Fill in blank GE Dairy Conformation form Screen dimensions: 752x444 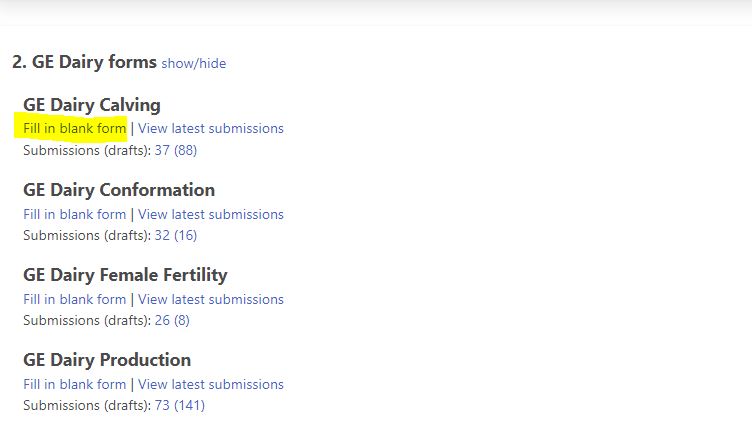75,214
